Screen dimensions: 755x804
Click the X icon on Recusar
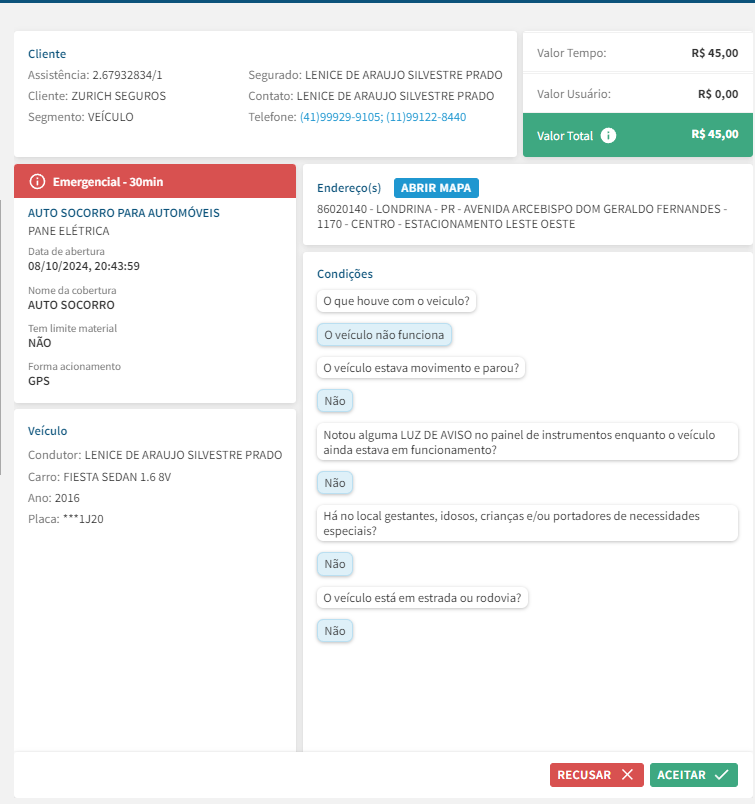tap(627, 775)
